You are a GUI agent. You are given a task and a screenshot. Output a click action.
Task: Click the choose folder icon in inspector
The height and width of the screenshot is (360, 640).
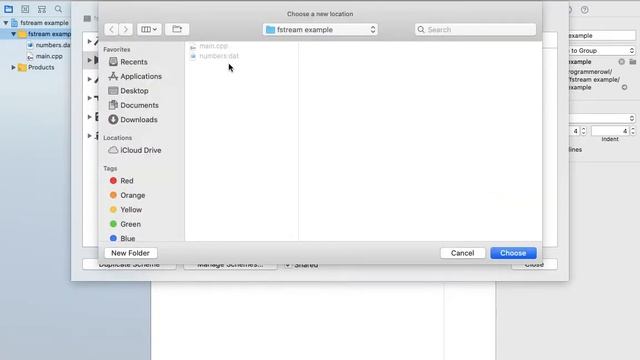[x=633, y=62]
